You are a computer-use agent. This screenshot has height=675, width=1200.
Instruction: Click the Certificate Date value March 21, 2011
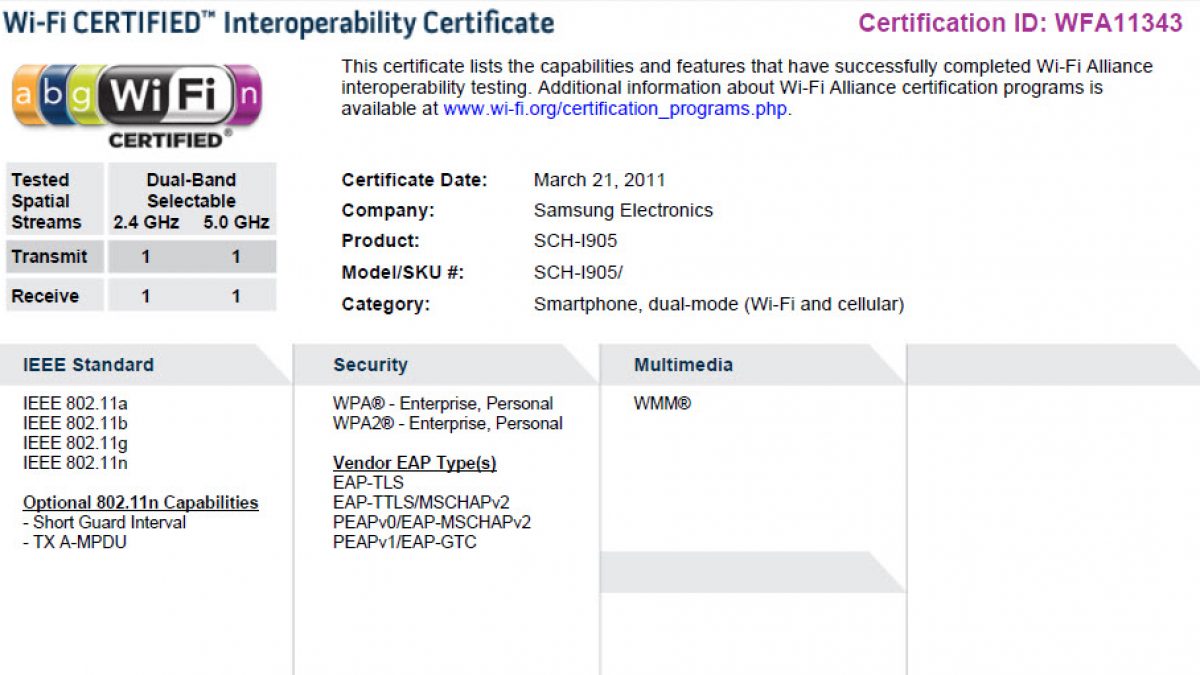point(599,181)
